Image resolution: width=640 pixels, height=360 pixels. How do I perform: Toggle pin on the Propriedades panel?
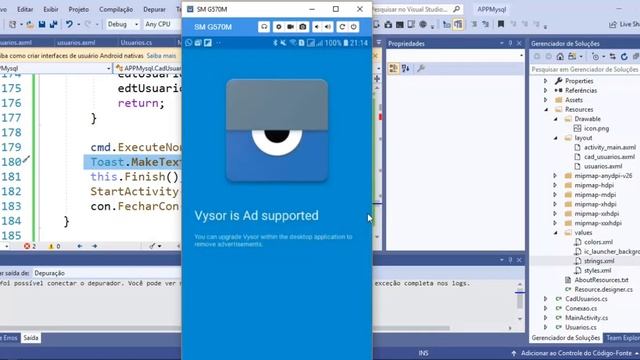(510, 43)
